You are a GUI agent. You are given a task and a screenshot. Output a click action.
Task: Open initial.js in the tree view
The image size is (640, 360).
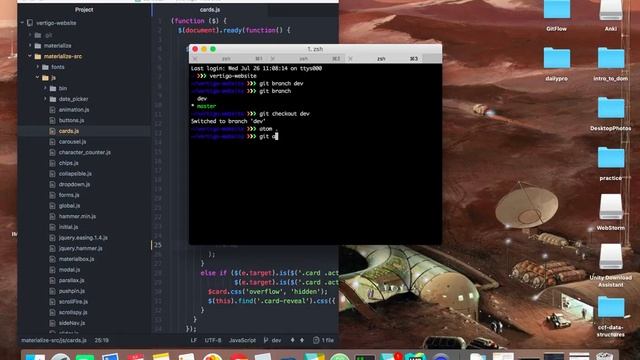point(68,227)
